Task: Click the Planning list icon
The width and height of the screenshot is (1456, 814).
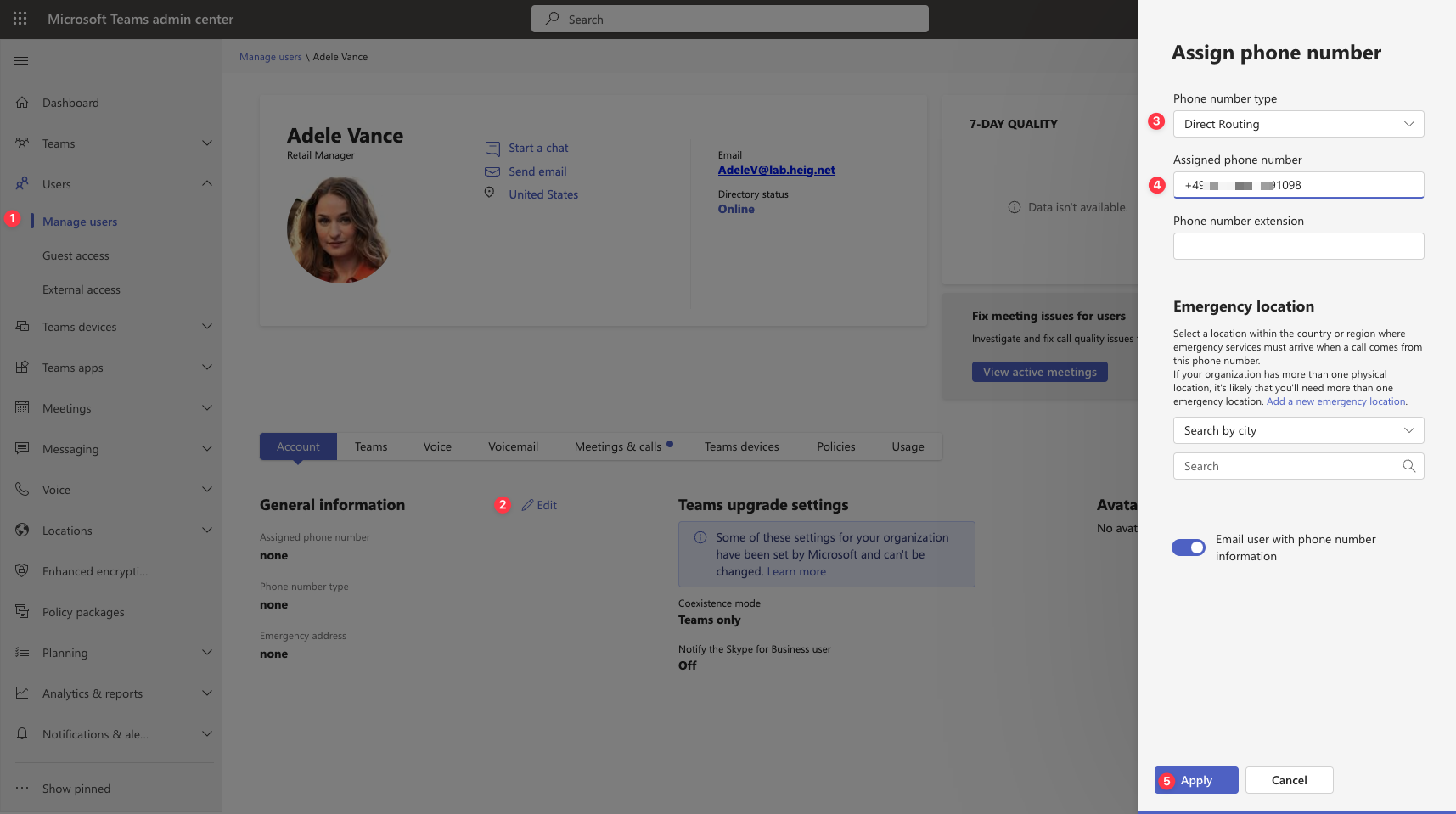Action: point(22,652)
